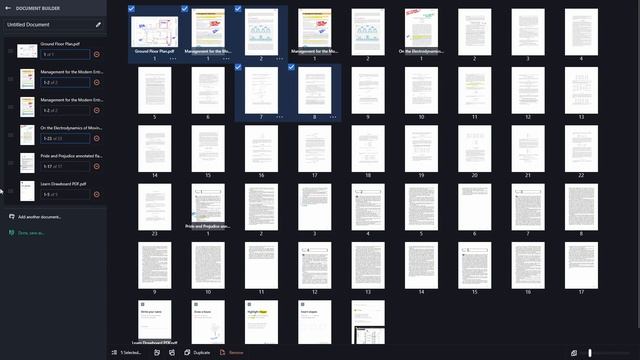
Task: Select the Highlight page of Learn Drawboard PDF
Action: [261, 322]
